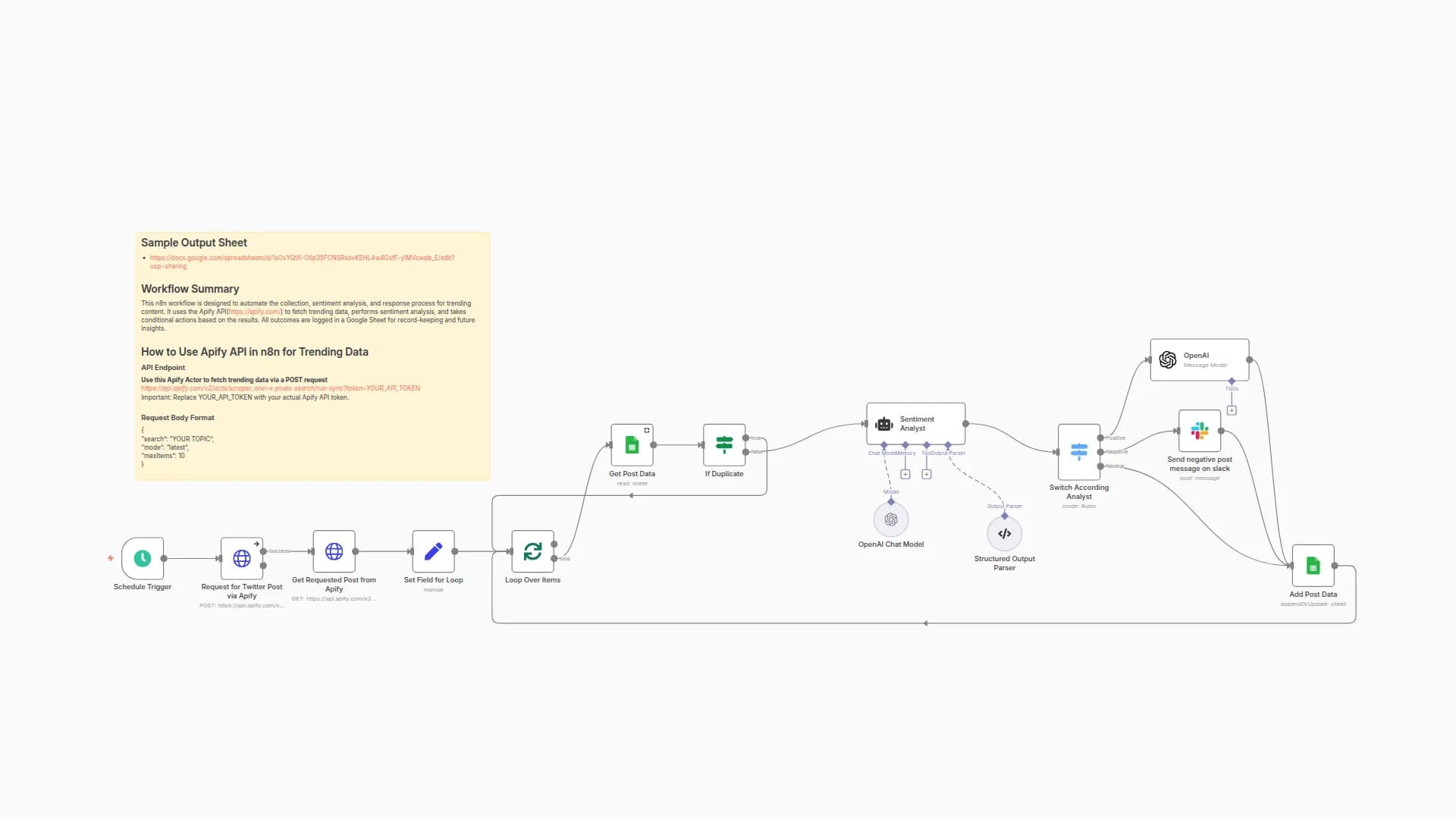Select the Get Post Data sheets node
The height and width of the screenshot is (819, 1456).
click(632, 445)
